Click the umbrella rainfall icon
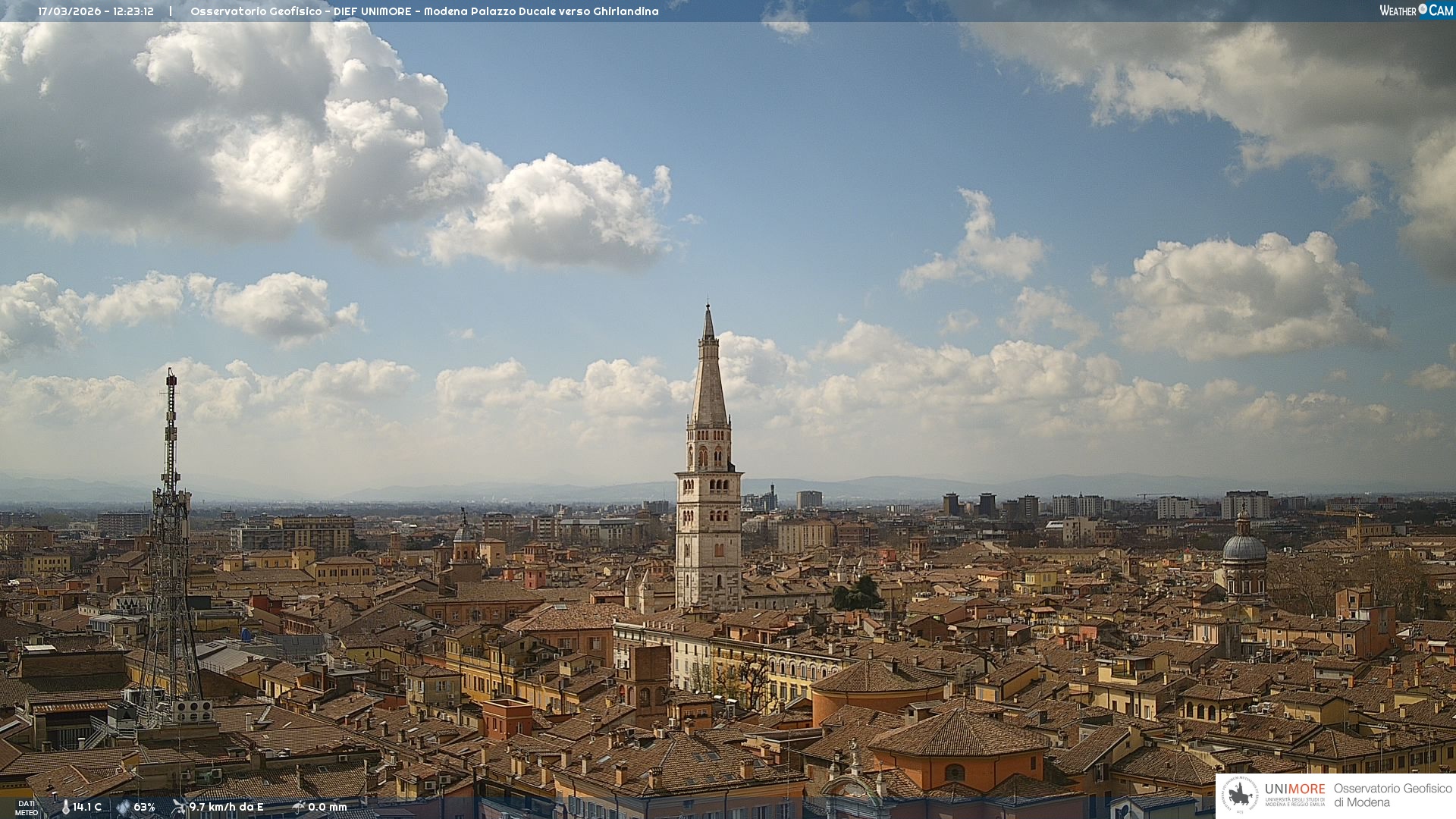Screen dimensions: 1456x819 pos(298,807)
